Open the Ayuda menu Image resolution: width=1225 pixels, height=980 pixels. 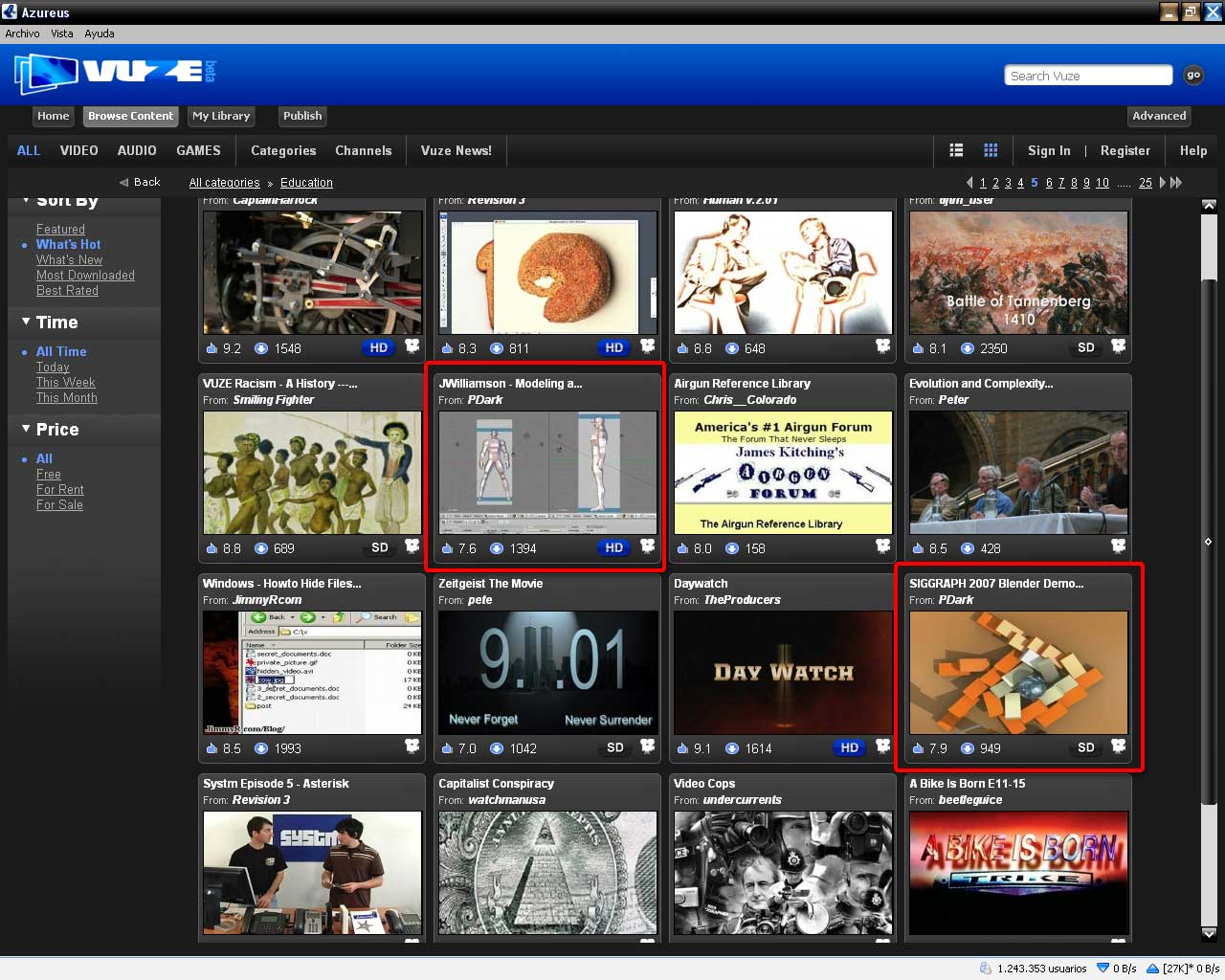tap(100, 33)
